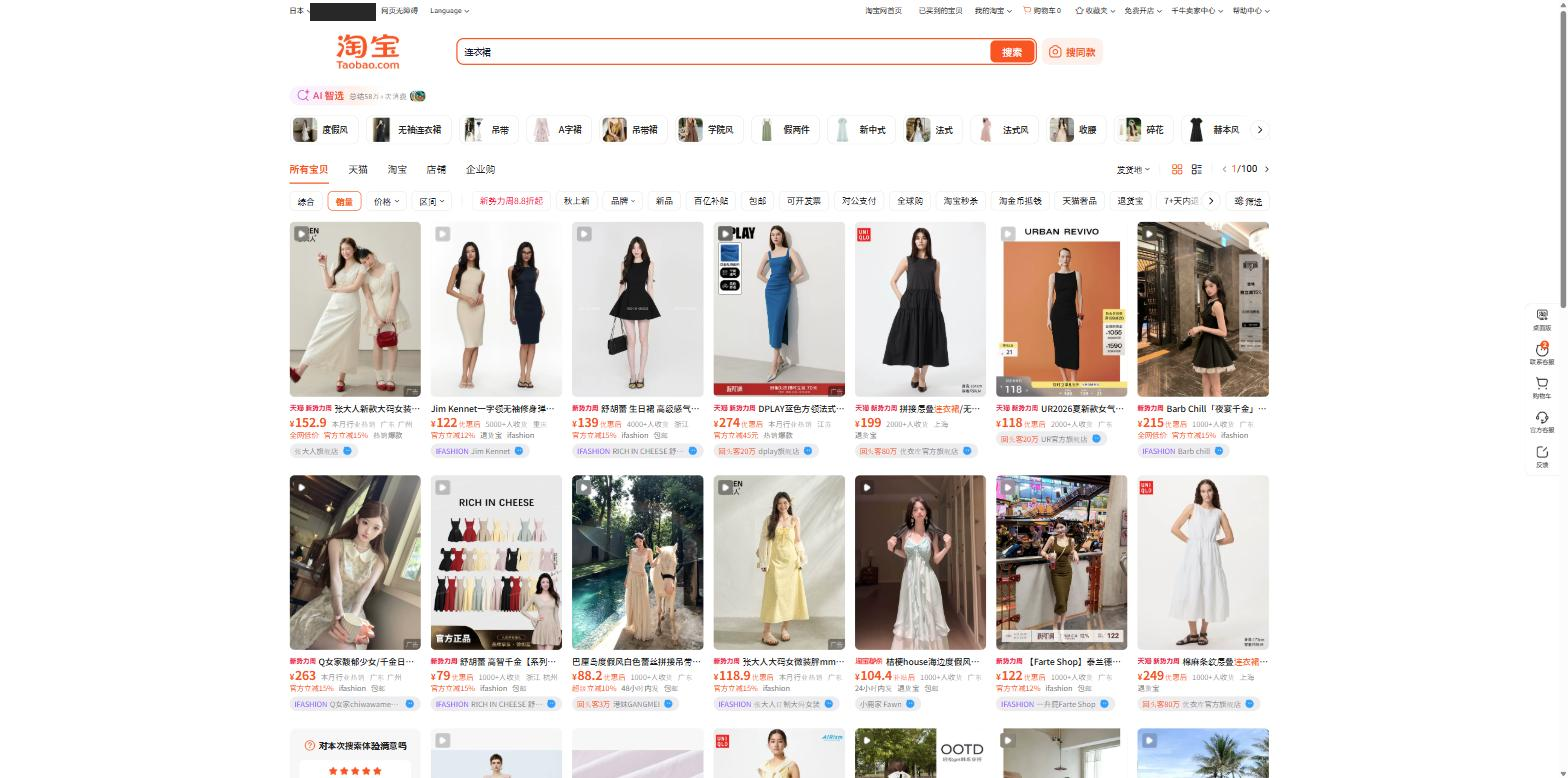The width and height of the screenshot is (1568, 778).
Task: Open 淘宝网首页 link
Action: pos(883,11)
